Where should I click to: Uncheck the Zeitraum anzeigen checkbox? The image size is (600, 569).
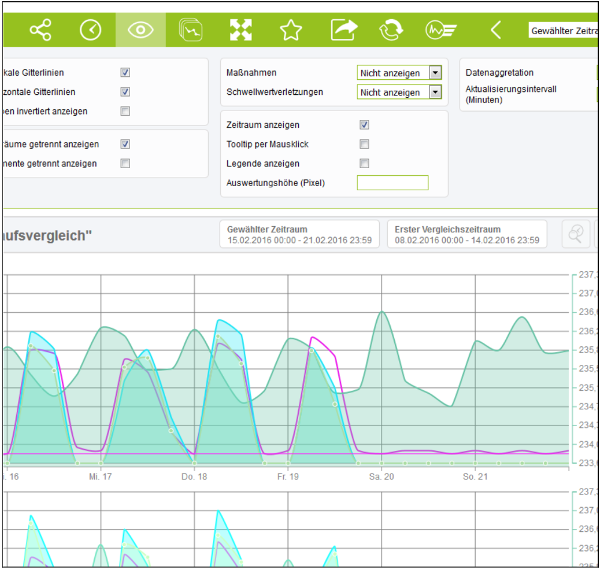(364, 125)
